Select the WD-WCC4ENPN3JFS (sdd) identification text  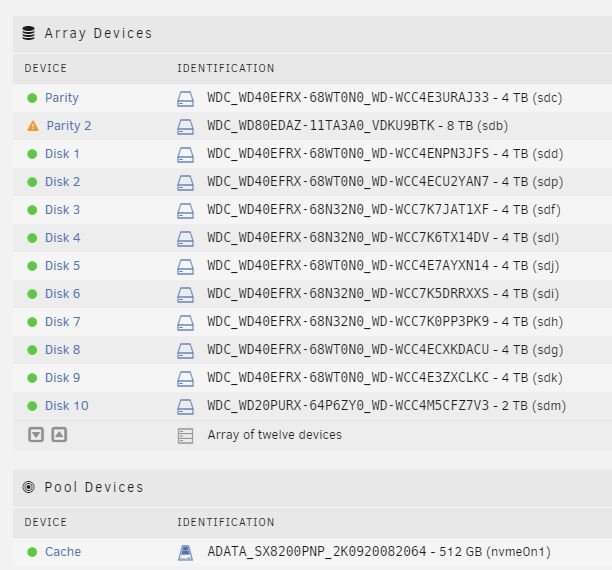pyautogui.click(x=385, y=154)
